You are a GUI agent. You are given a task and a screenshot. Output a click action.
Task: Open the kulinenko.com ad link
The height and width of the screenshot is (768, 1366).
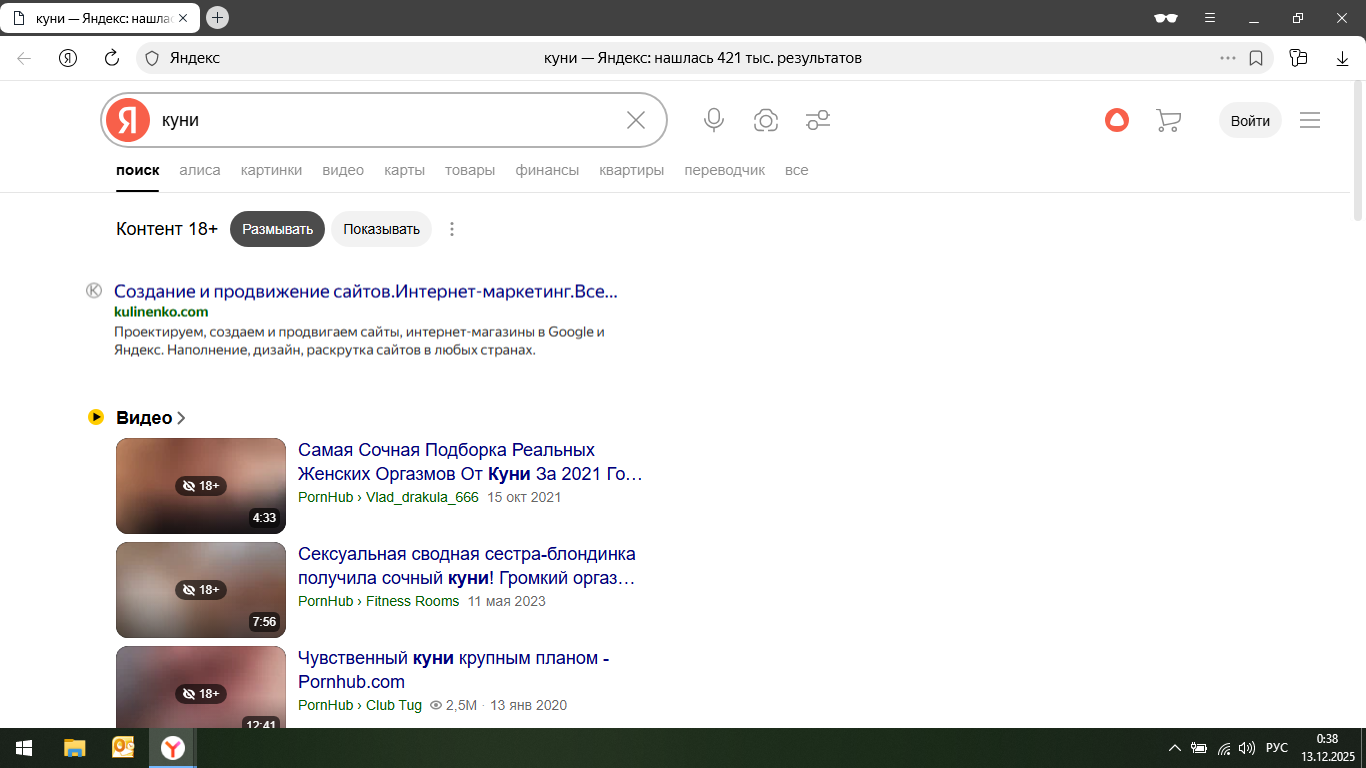pyautogui.click(x=365, y=292)
